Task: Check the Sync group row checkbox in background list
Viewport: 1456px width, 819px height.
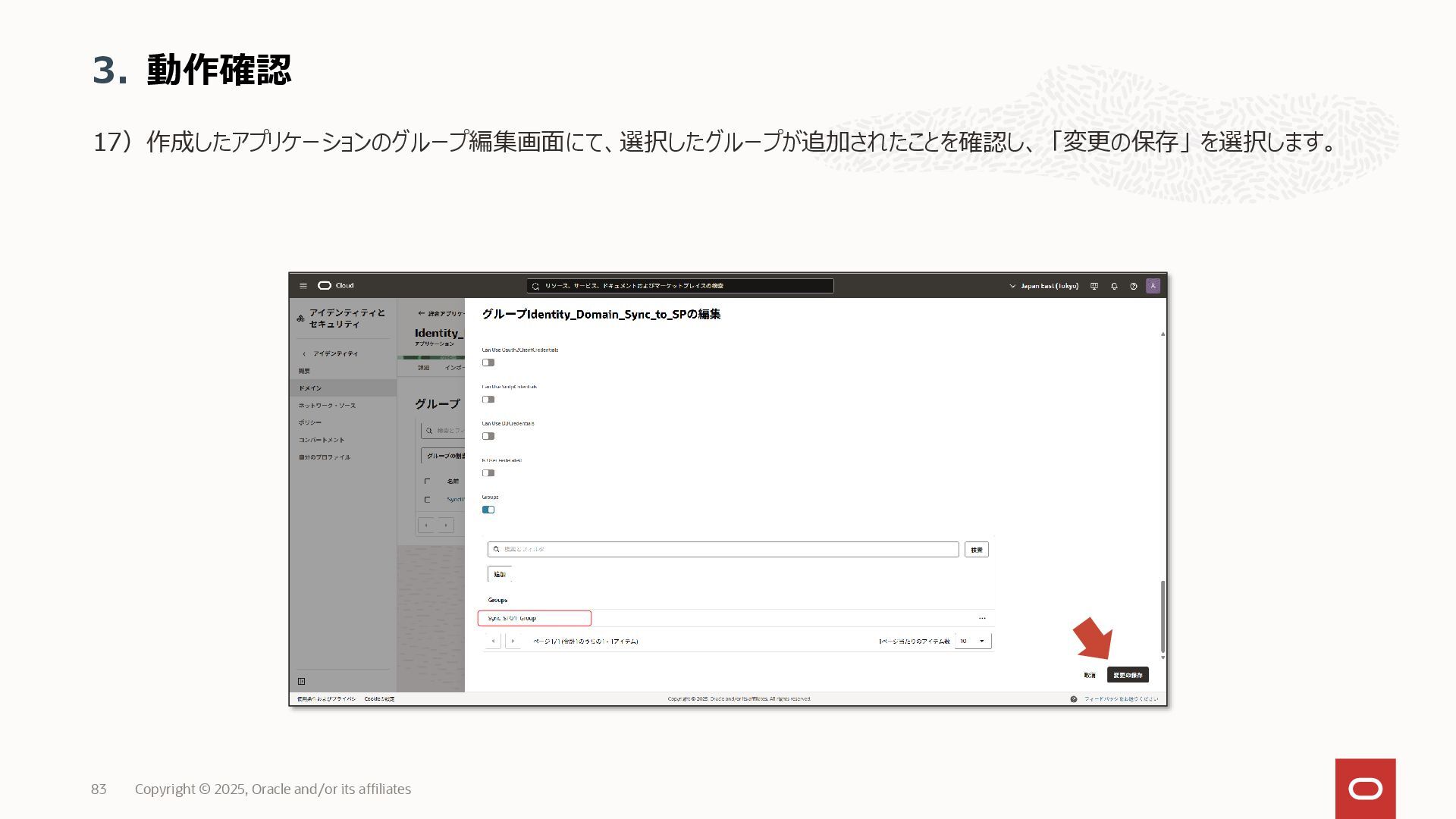Action: (x=427, y=500)
